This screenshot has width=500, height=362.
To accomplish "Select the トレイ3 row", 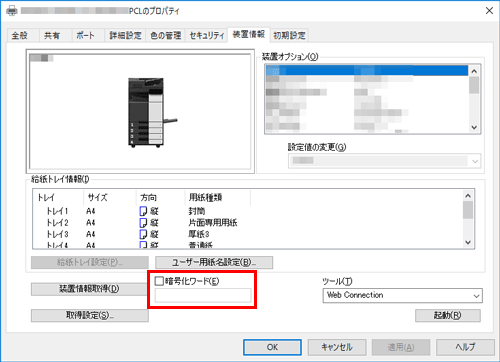I will pyautogui.click(x=248, y=234).
